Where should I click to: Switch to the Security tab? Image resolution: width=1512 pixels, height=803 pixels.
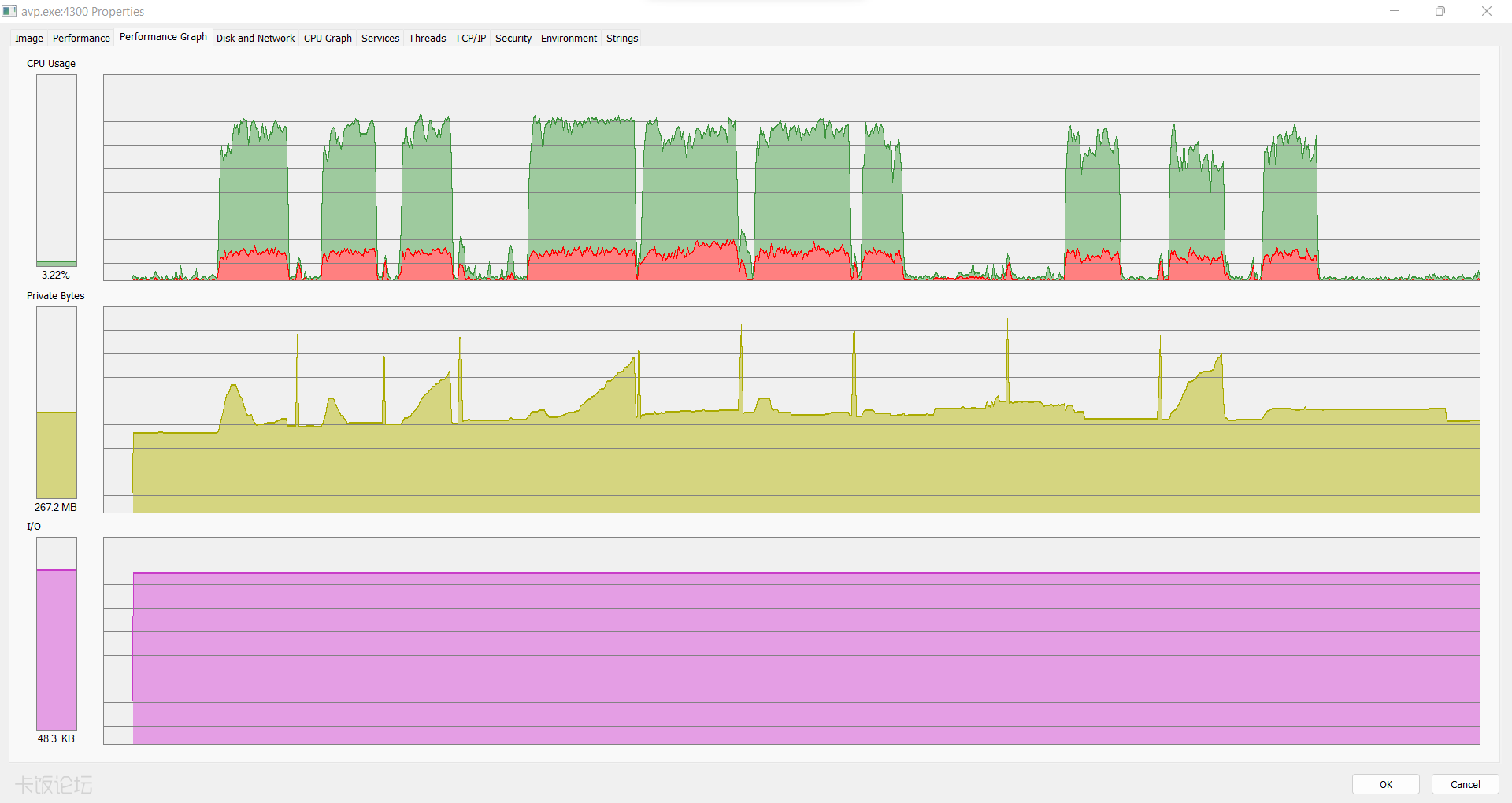point(513,38)
